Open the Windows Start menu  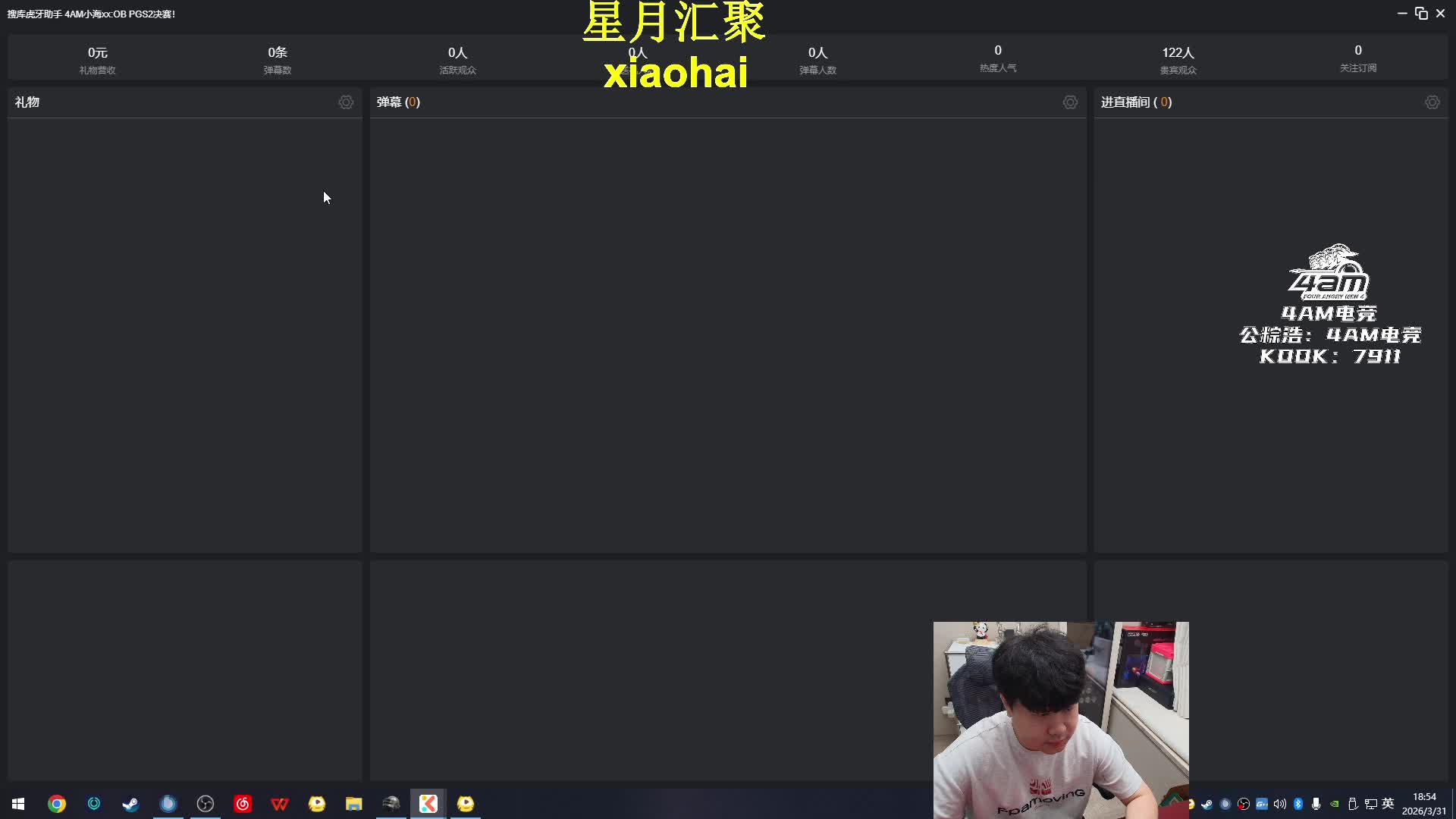pyautogui.click(x=18, y=804)
